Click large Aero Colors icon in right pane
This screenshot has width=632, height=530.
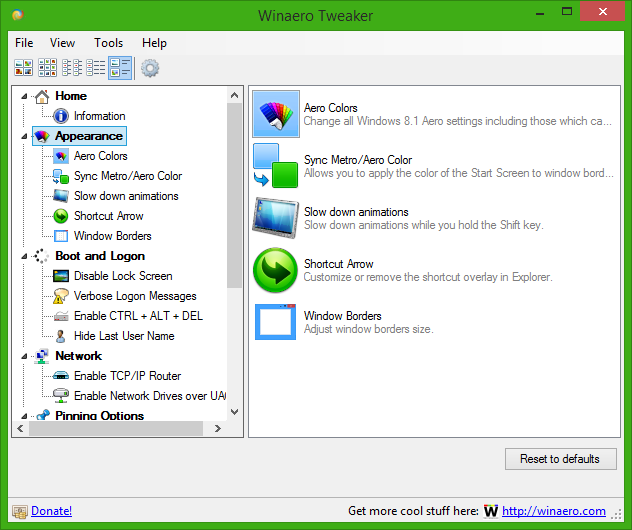point(276,114)
